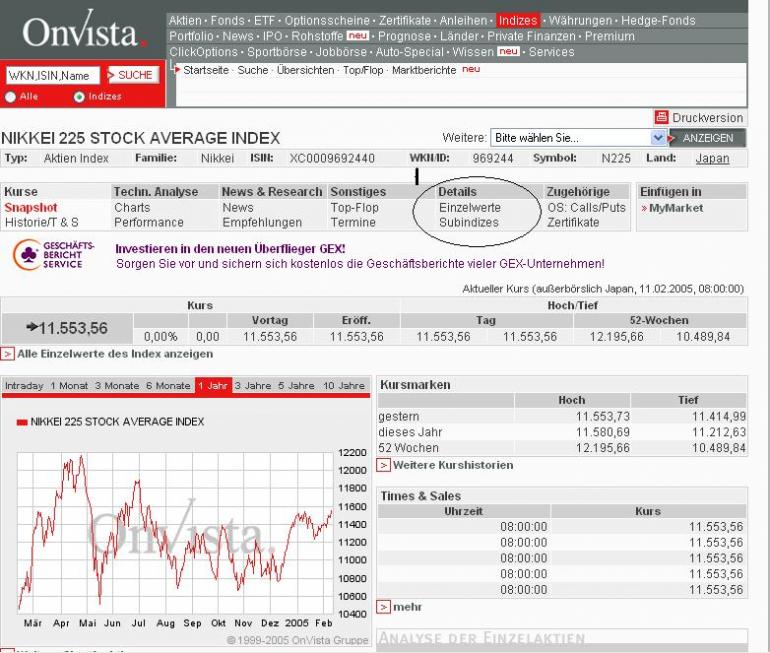Open the Einzelwerte link under Details
This screenshot has width=770, height=653.
click(469, 208)
